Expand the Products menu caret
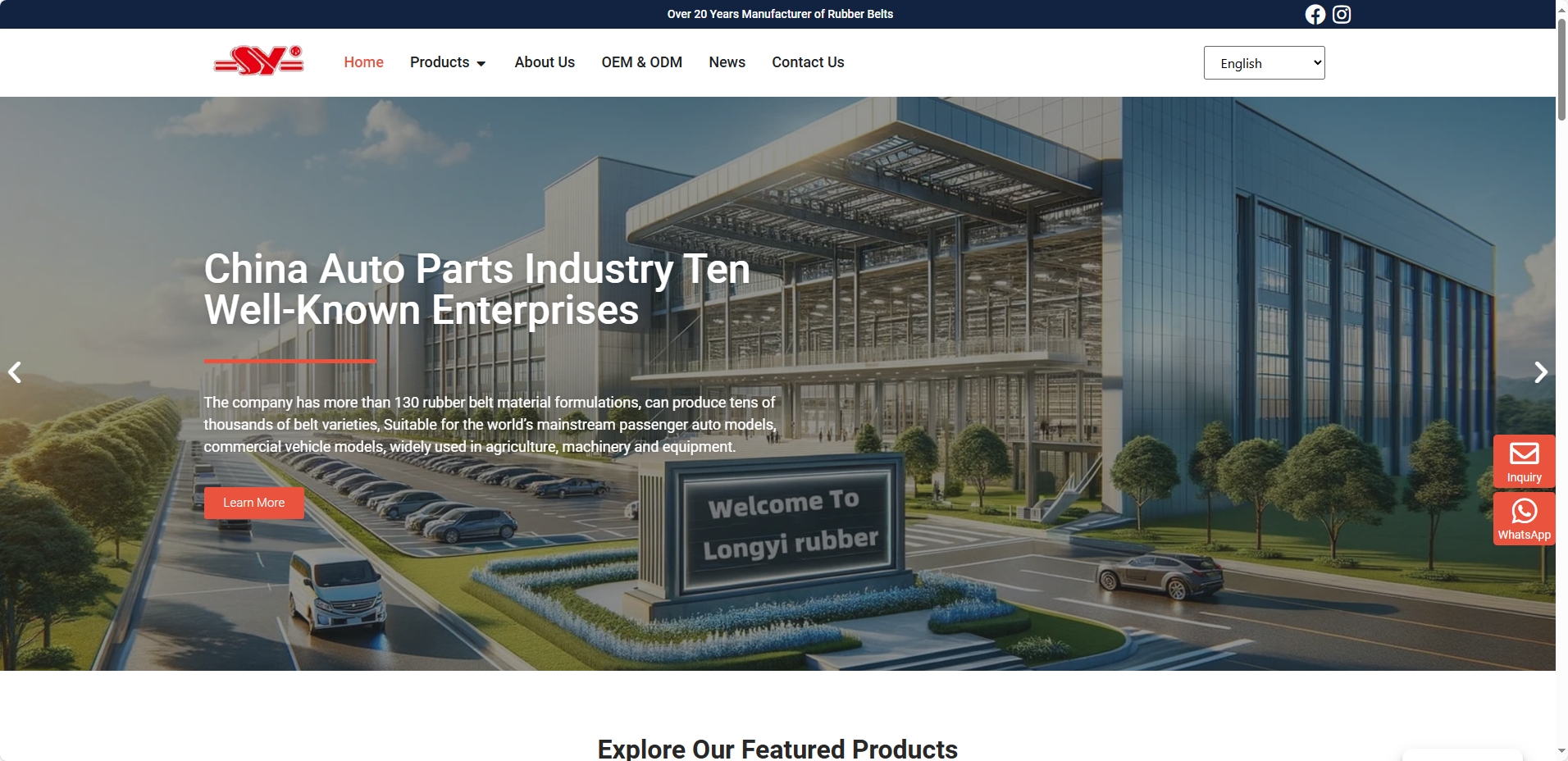Image resolution: width=1568 pixels, height=761 pixels. (x=481, y=64)
